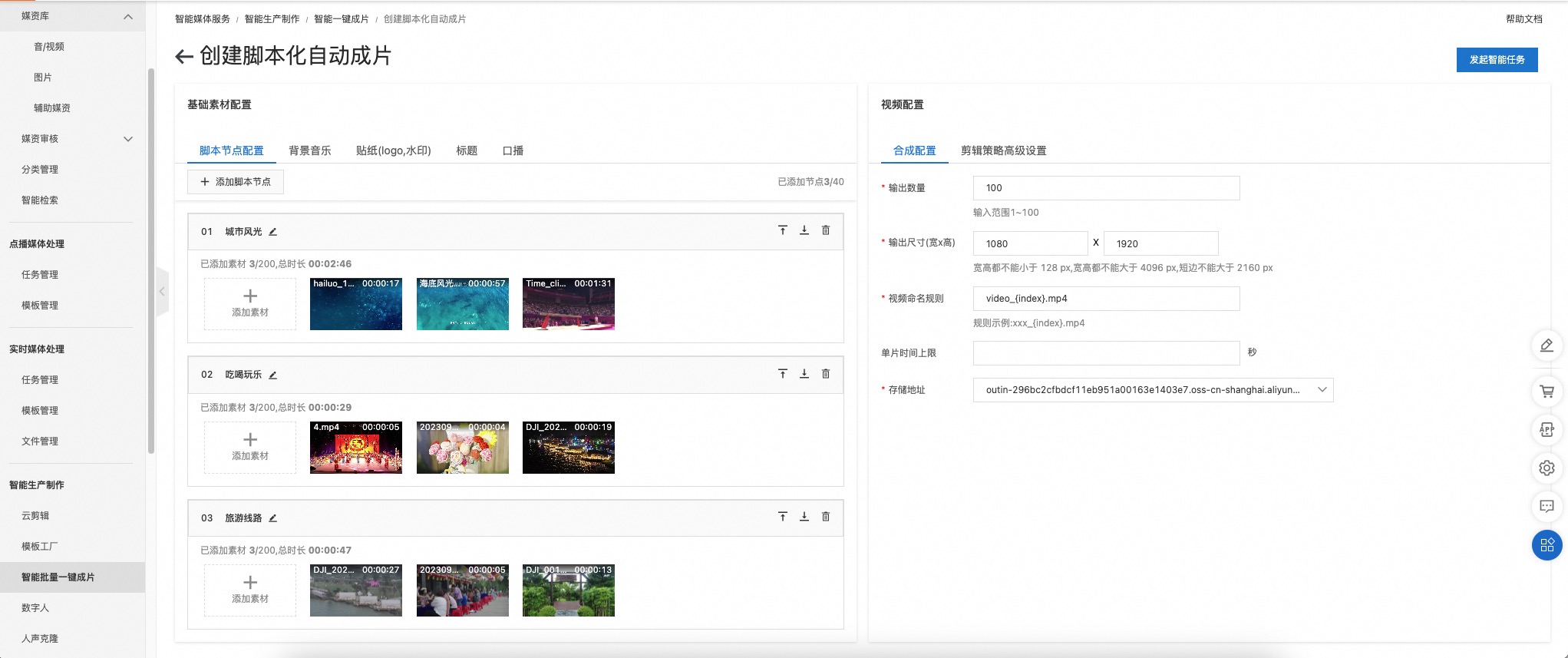Move node 03 旅游线路 down
Viewport: 1568px width, 658px height.
(x=804, y=517)
